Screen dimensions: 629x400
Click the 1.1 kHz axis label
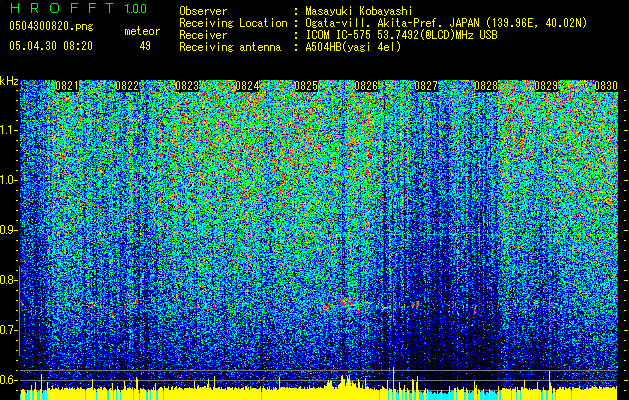click(9, 130)
